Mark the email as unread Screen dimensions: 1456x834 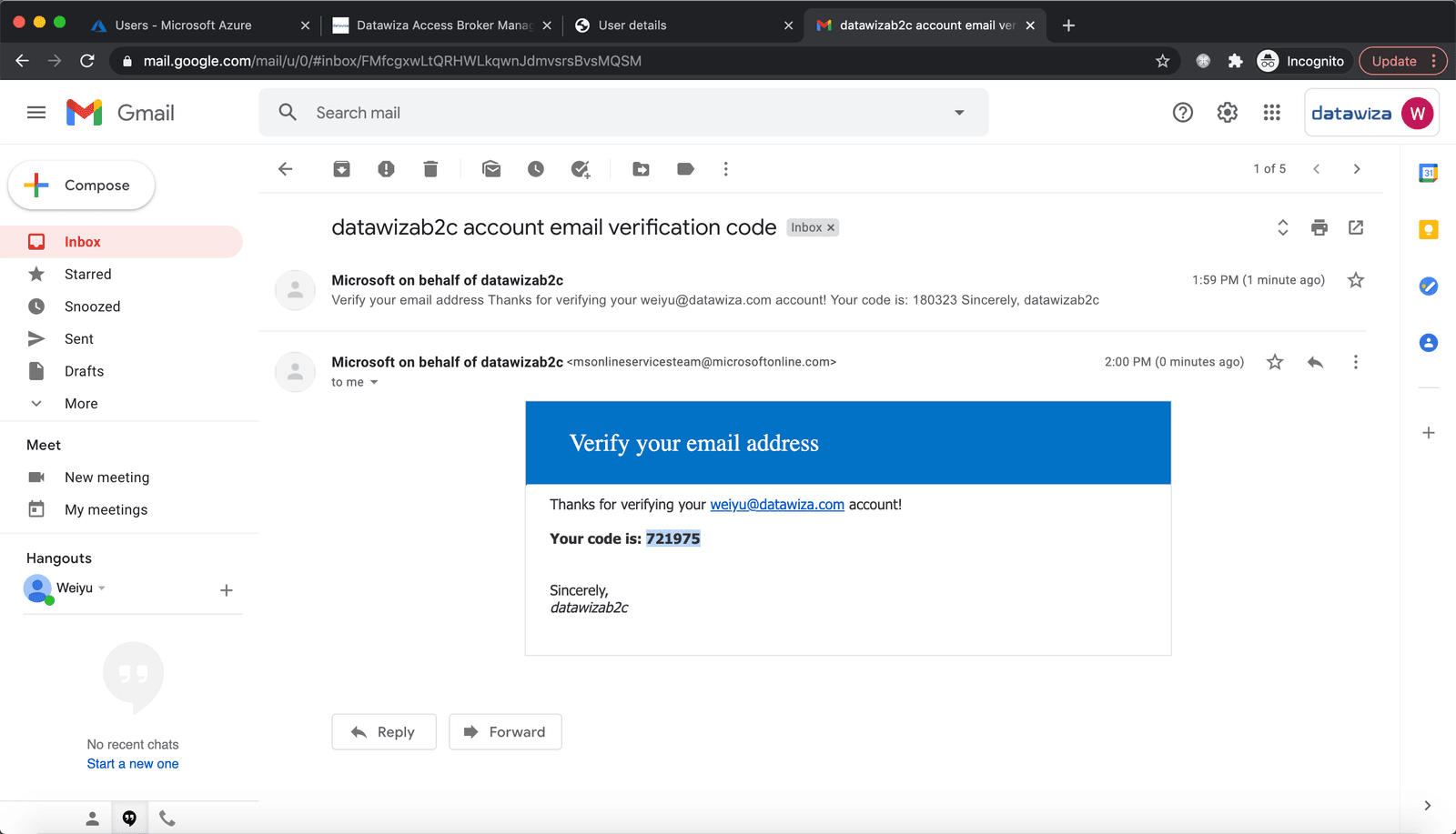491,169
